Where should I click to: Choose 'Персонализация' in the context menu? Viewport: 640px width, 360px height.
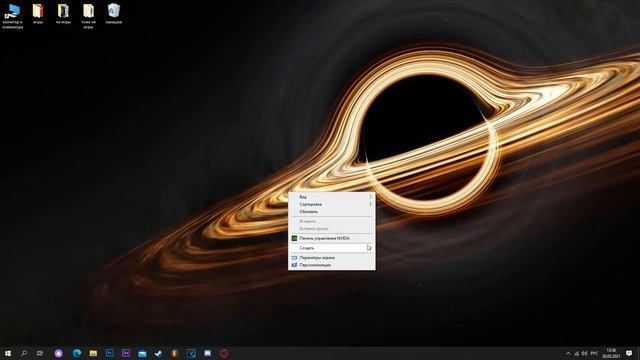[x=332, y=265]
